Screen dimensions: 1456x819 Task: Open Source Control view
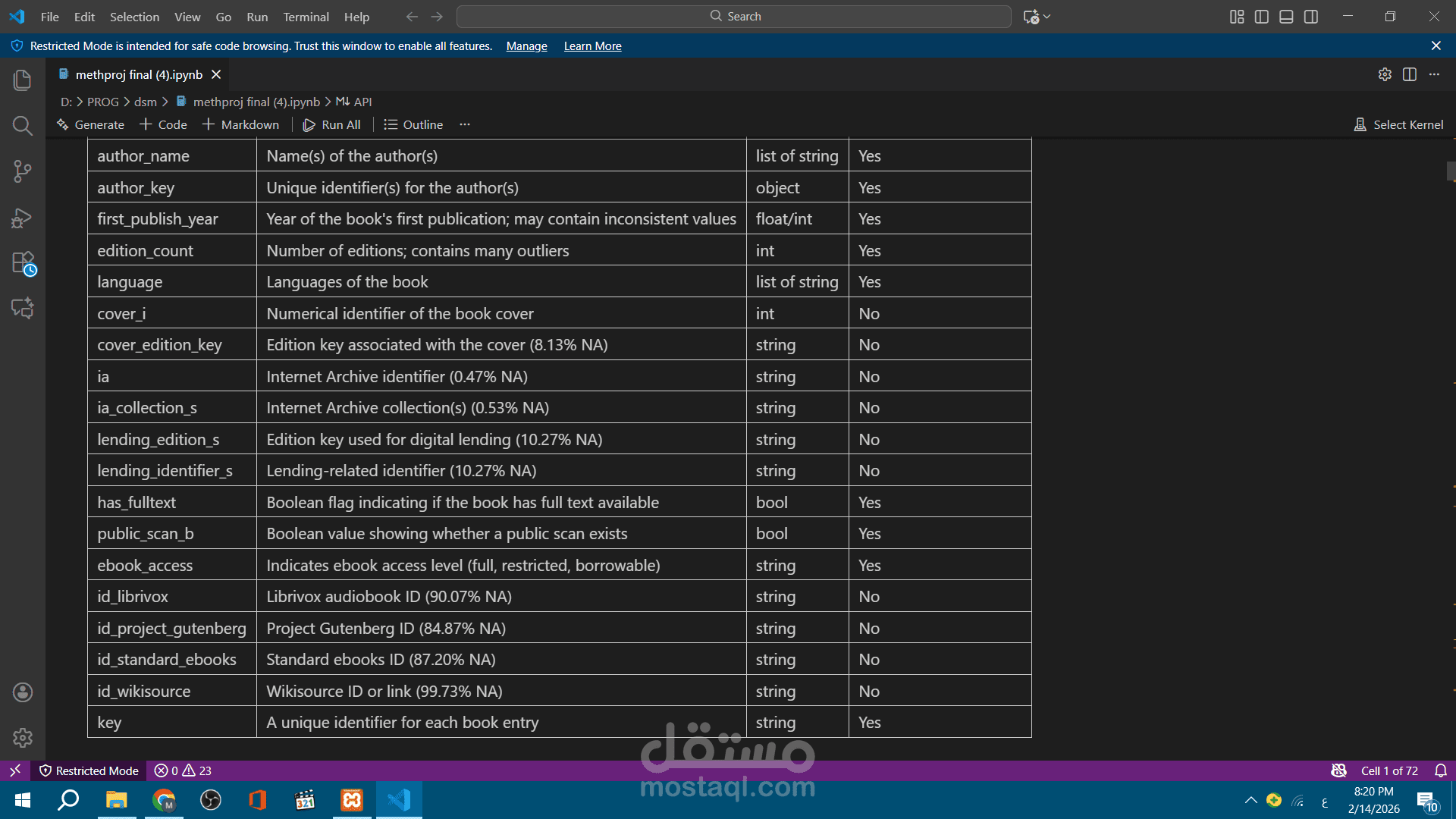click(23, 171)
